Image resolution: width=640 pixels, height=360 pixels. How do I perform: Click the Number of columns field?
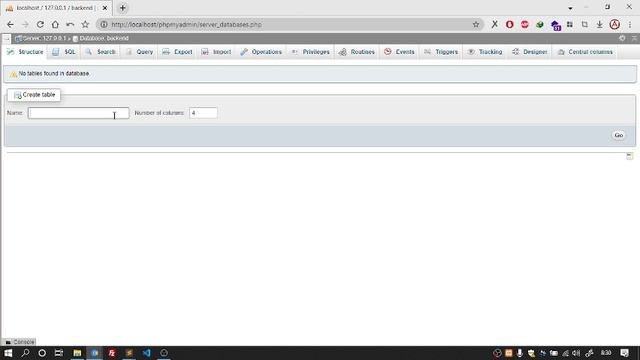pyautogui.click(x=203, y=113)
